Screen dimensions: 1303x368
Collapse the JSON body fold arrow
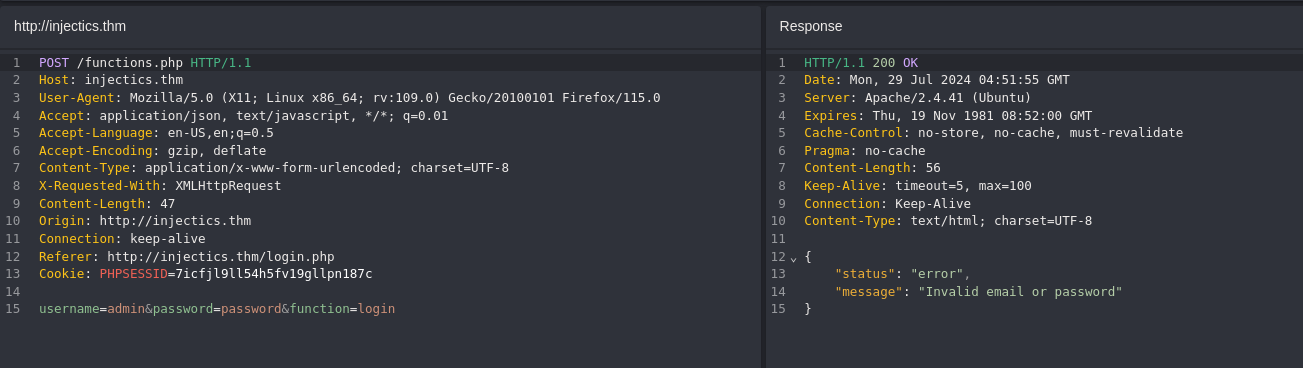click(x=793, y=258)
